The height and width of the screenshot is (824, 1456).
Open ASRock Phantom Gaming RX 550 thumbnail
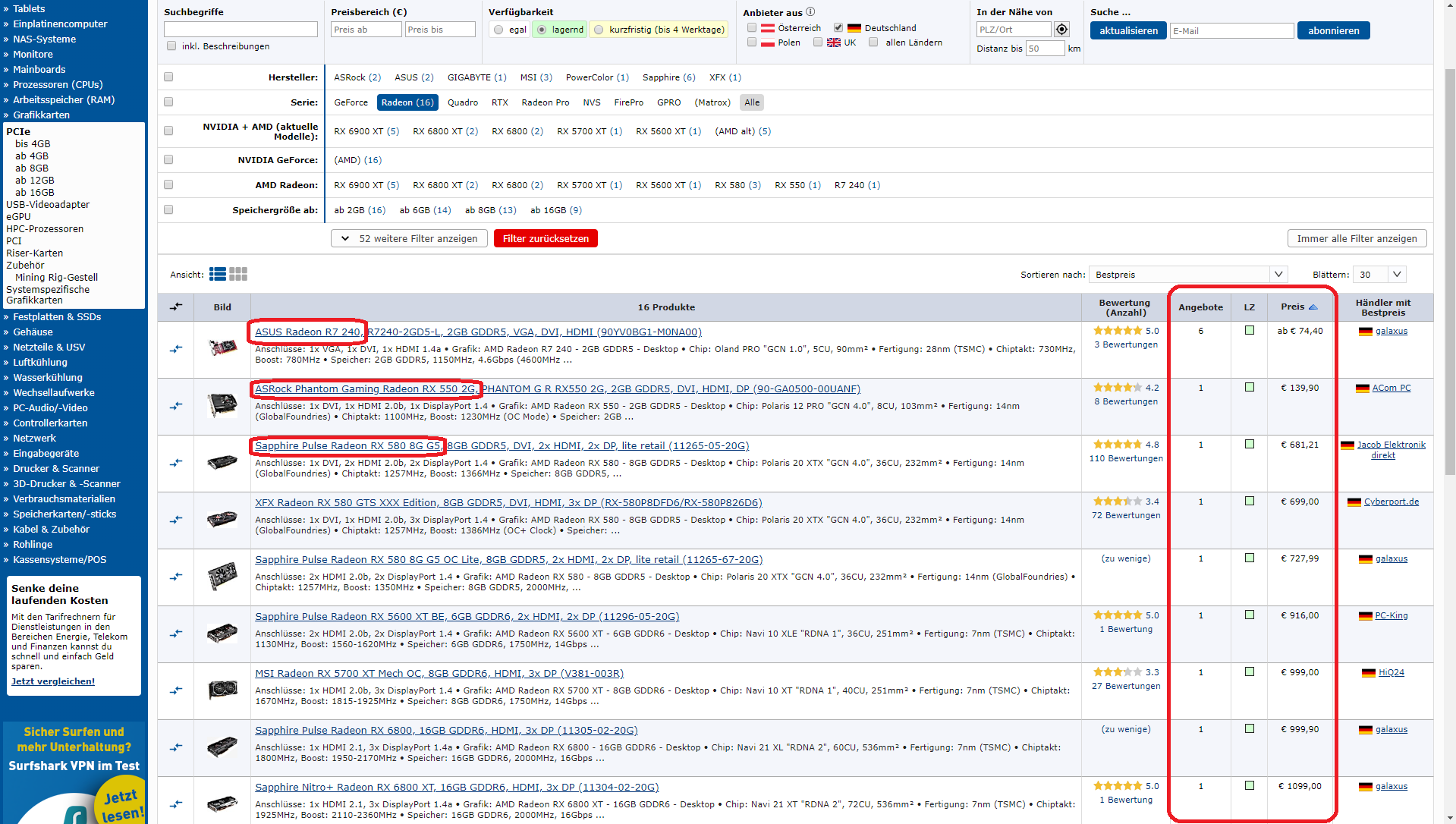[222, 404]
